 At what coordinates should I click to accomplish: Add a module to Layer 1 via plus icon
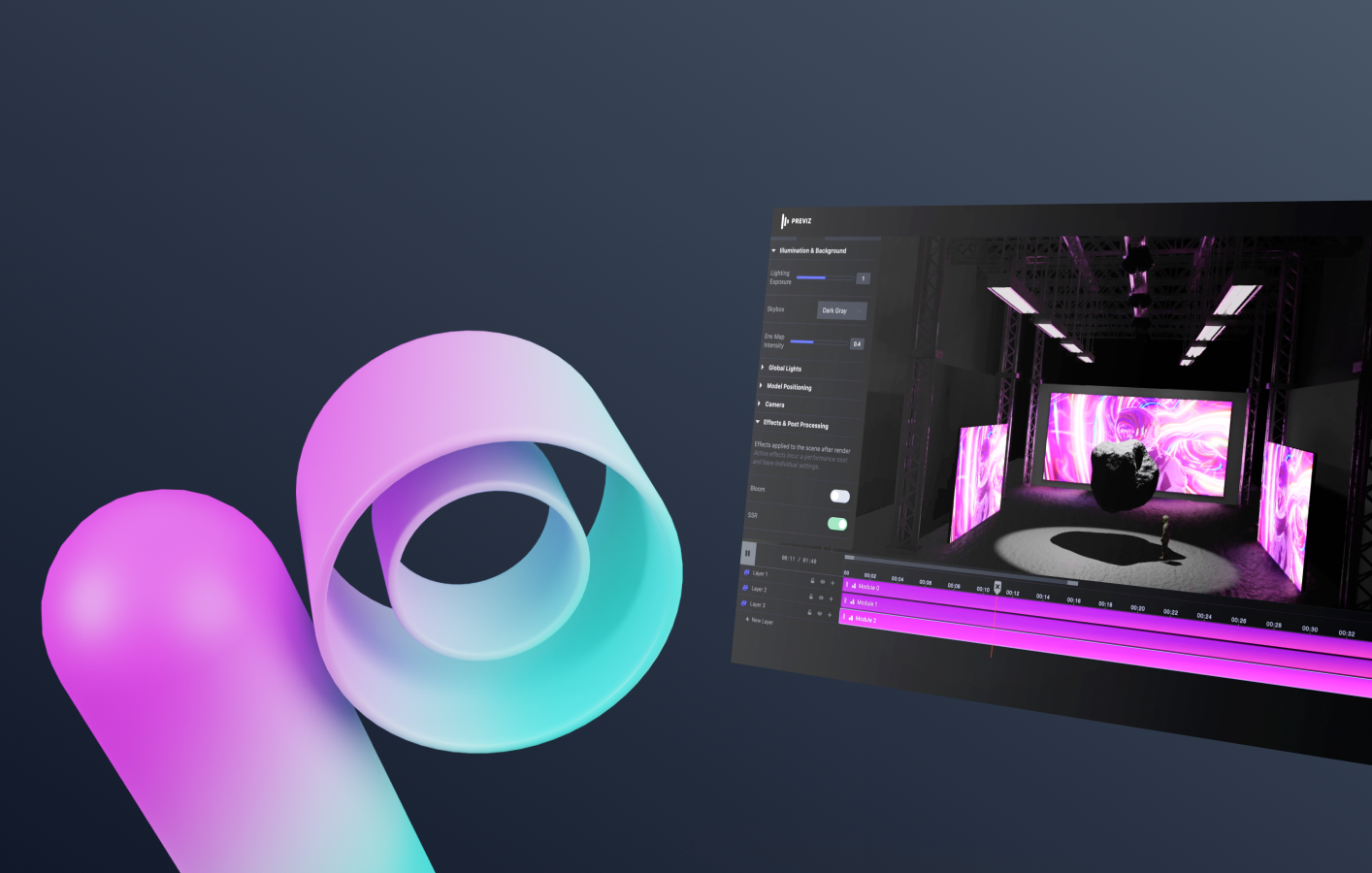coord(833,583)
